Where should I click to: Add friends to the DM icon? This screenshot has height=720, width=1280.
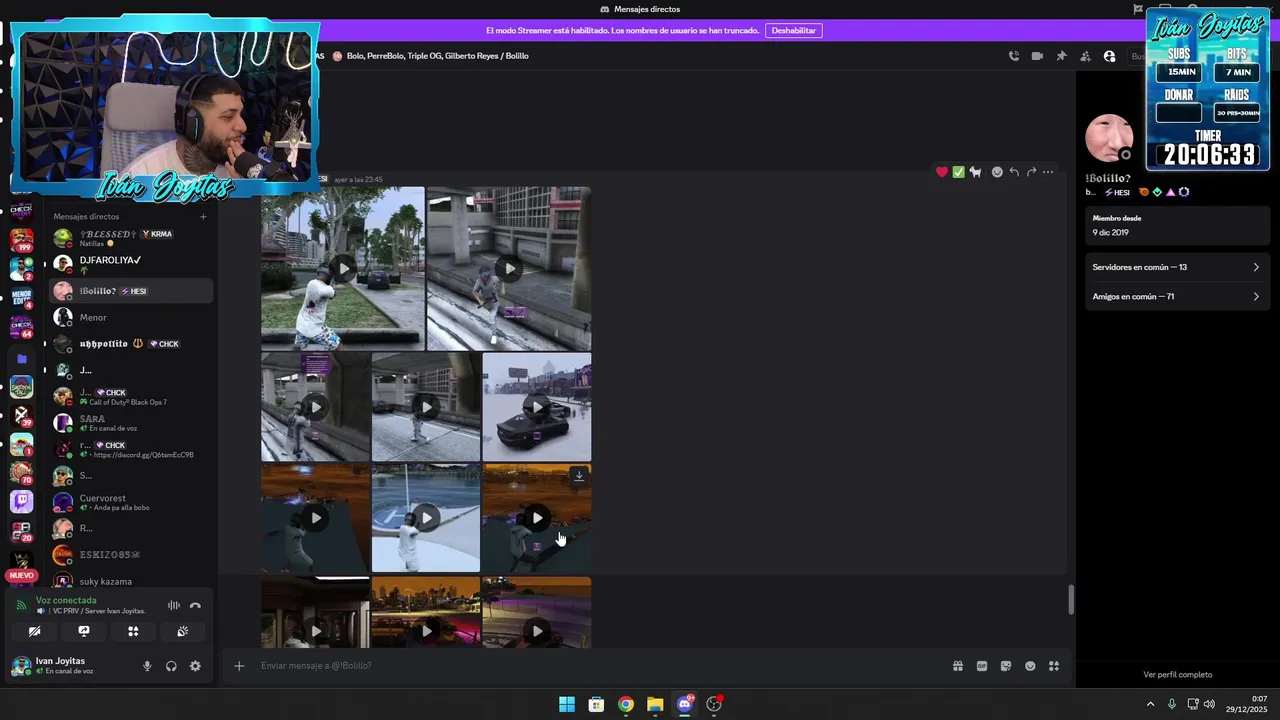1085,56
